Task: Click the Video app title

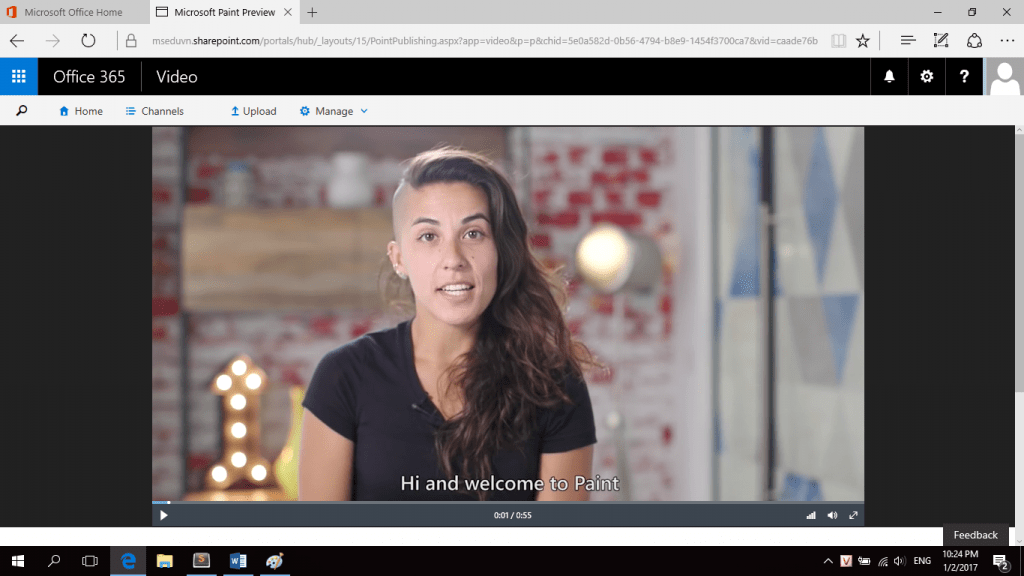Action: 176,76
